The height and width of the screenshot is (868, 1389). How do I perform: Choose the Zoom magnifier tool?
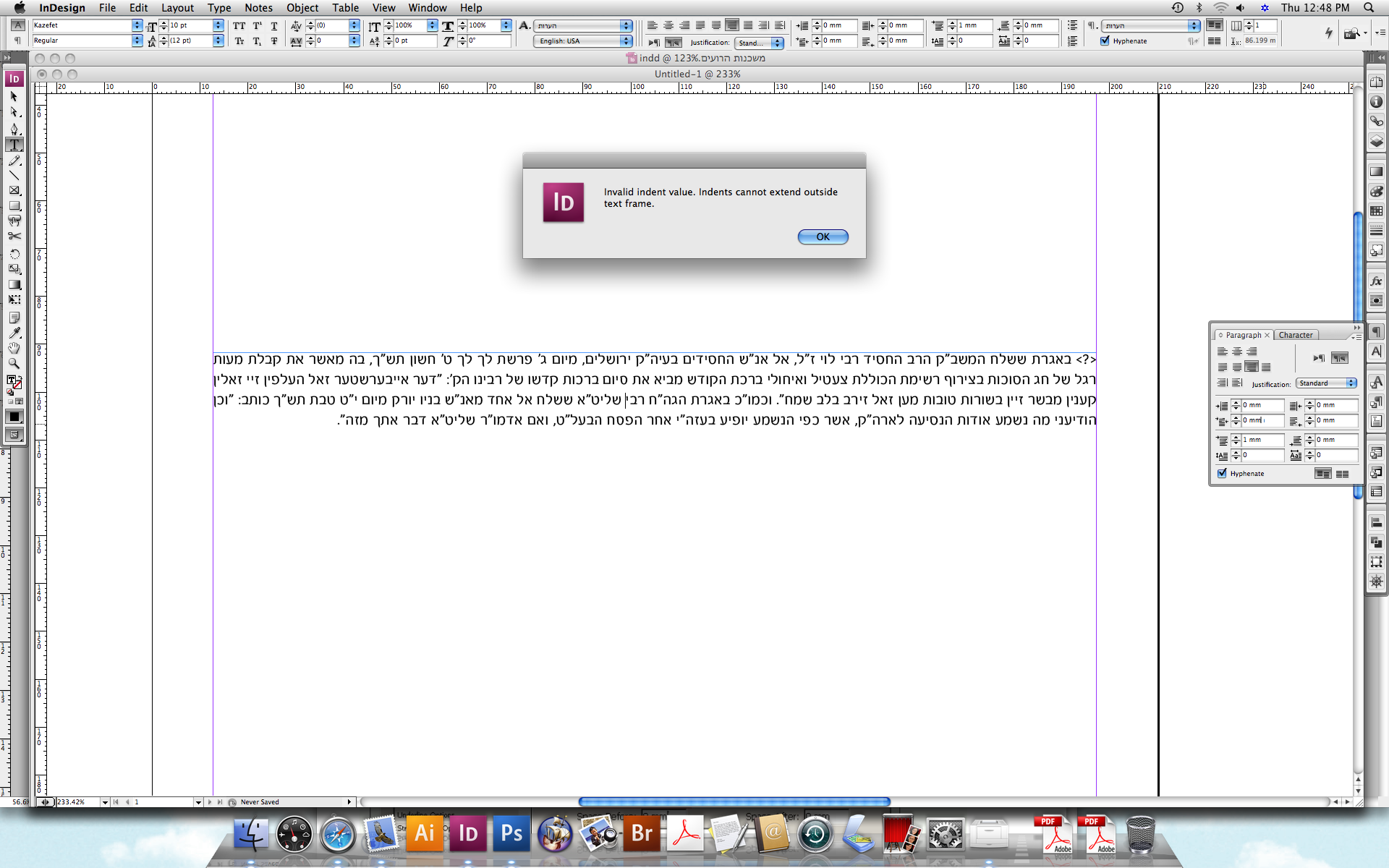14,363
